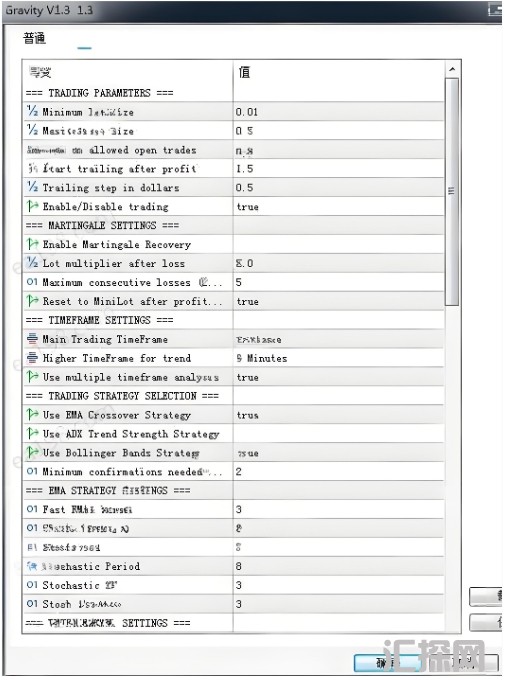Screen dimensions: 505x680
Task: Click the Stochastic Period value field showing 8
Action: point(338,566)
